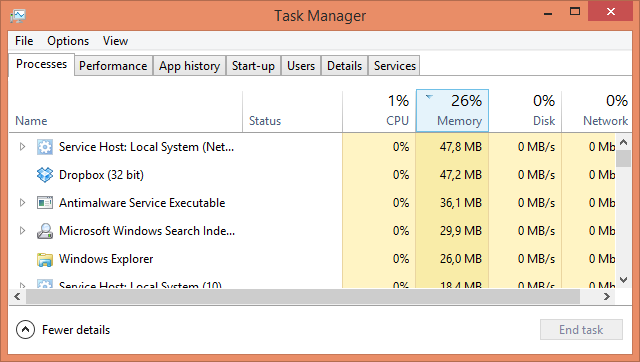This screenshot has width=640, height=362.
Task: Click Windows Explorer 0 MB/s disk value
Action: (536, 259)
